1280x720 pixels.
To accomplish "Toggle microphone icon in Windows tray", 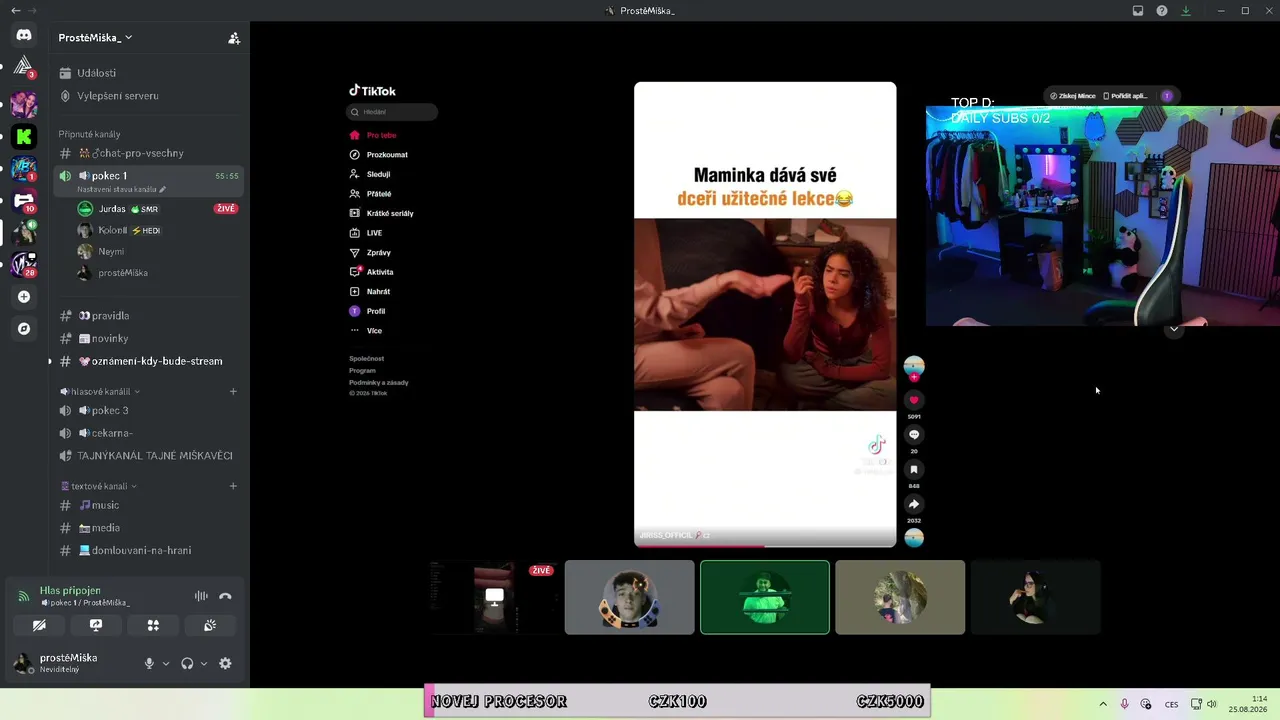I will coord(1124,704).
